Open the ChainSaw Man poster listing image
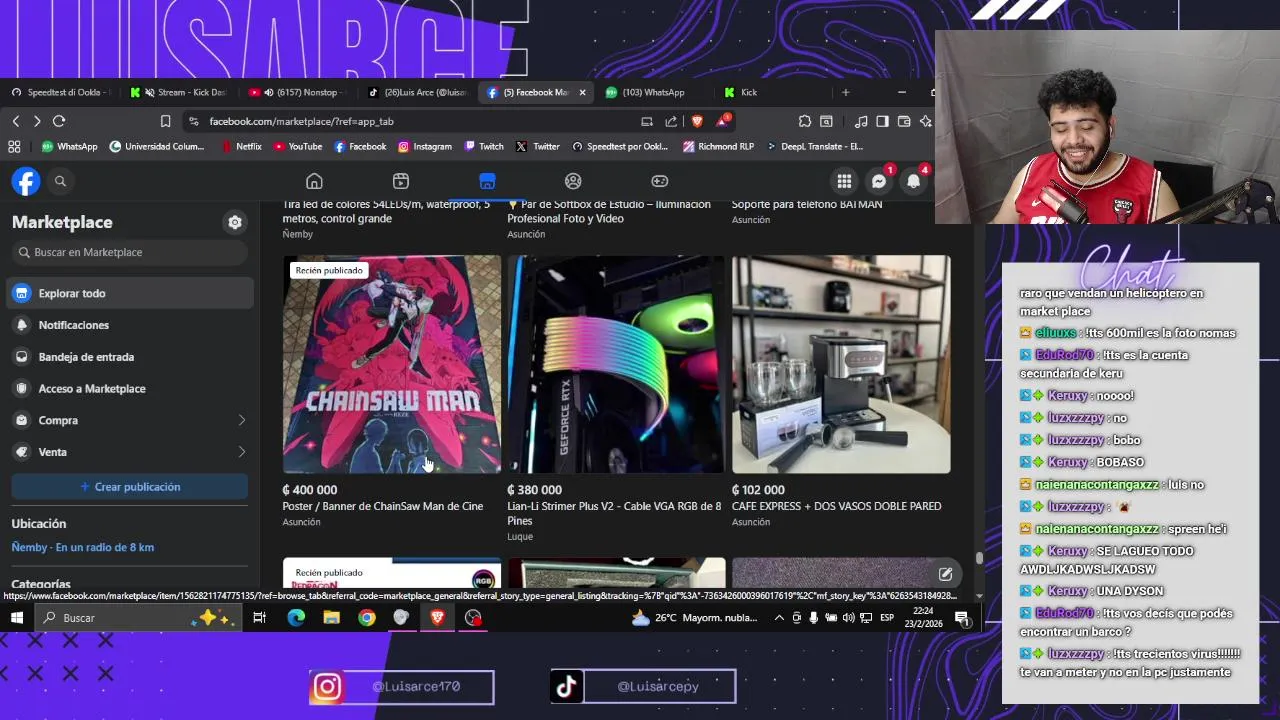This screenshot has width=1280, height=720. [x=392, y=364]
